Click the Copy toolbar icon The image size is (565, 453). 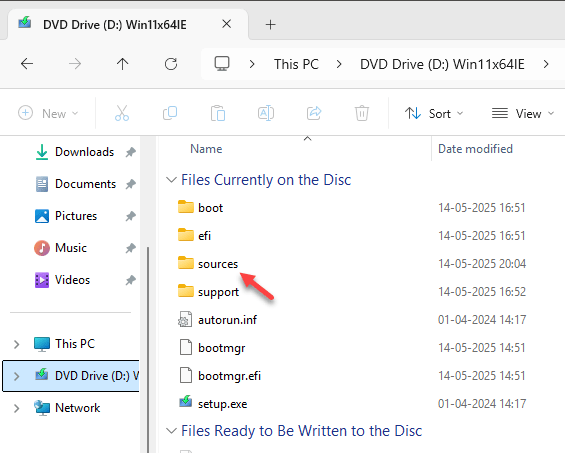click(170, 113)
